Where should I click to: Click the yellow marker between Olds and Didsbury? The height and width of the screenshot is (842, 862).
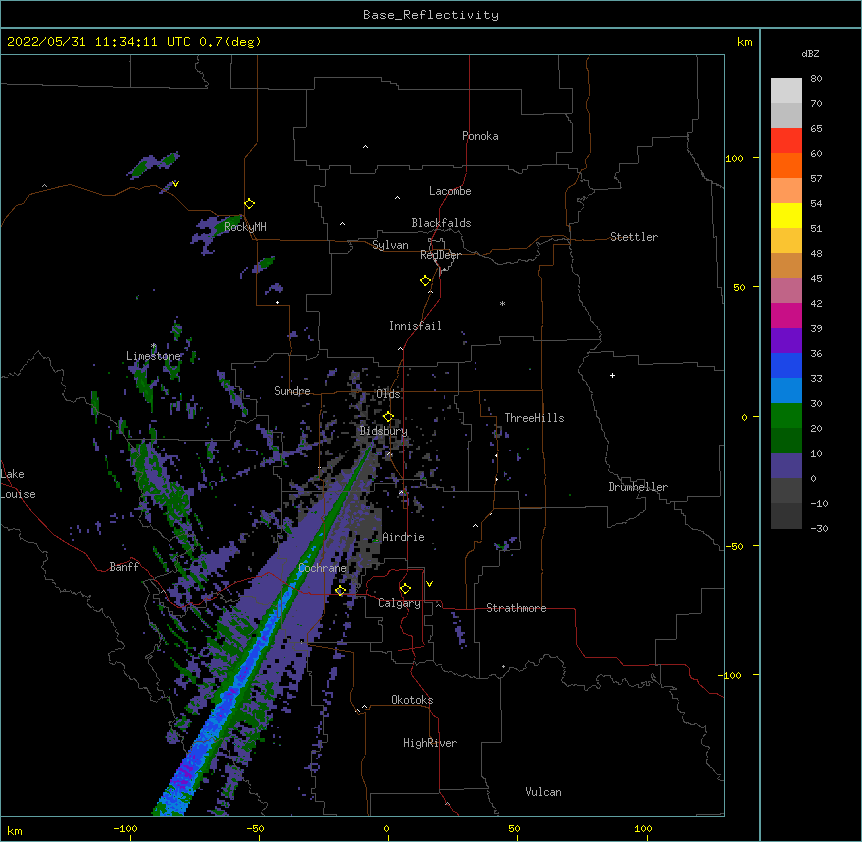coord(389,417)
